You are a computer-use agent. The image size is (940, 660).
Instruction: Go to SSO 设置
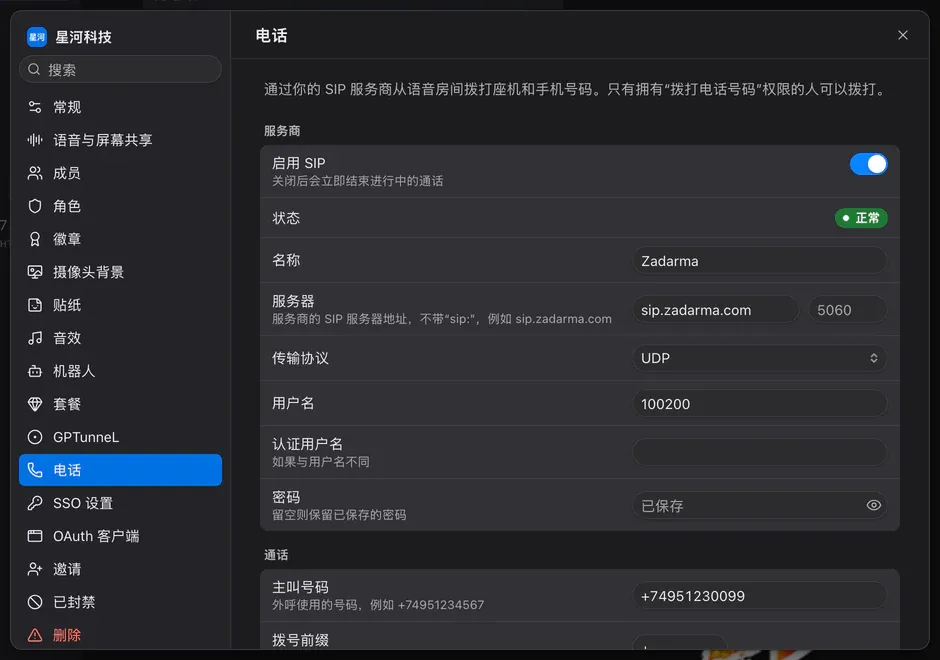click(120, 503)
